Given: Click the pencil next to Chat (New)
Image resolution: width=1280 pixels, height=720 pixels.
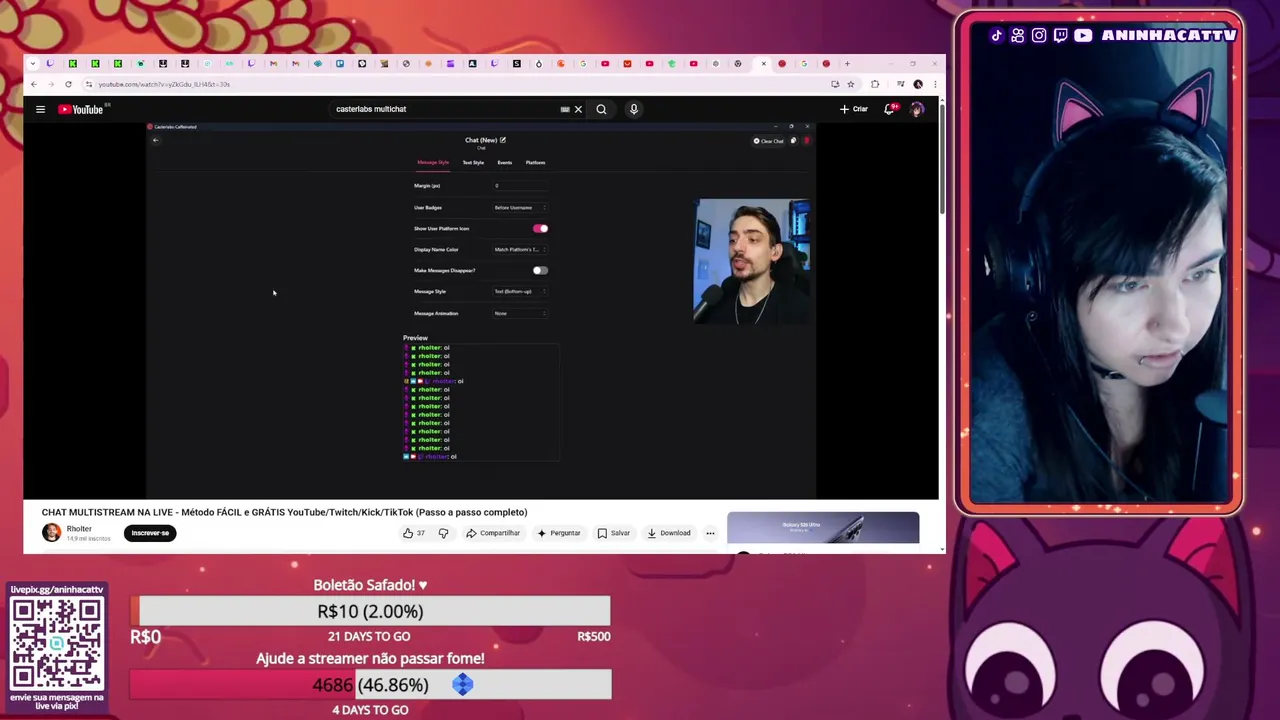Looking at the screenshot, I should pos(503,140).
